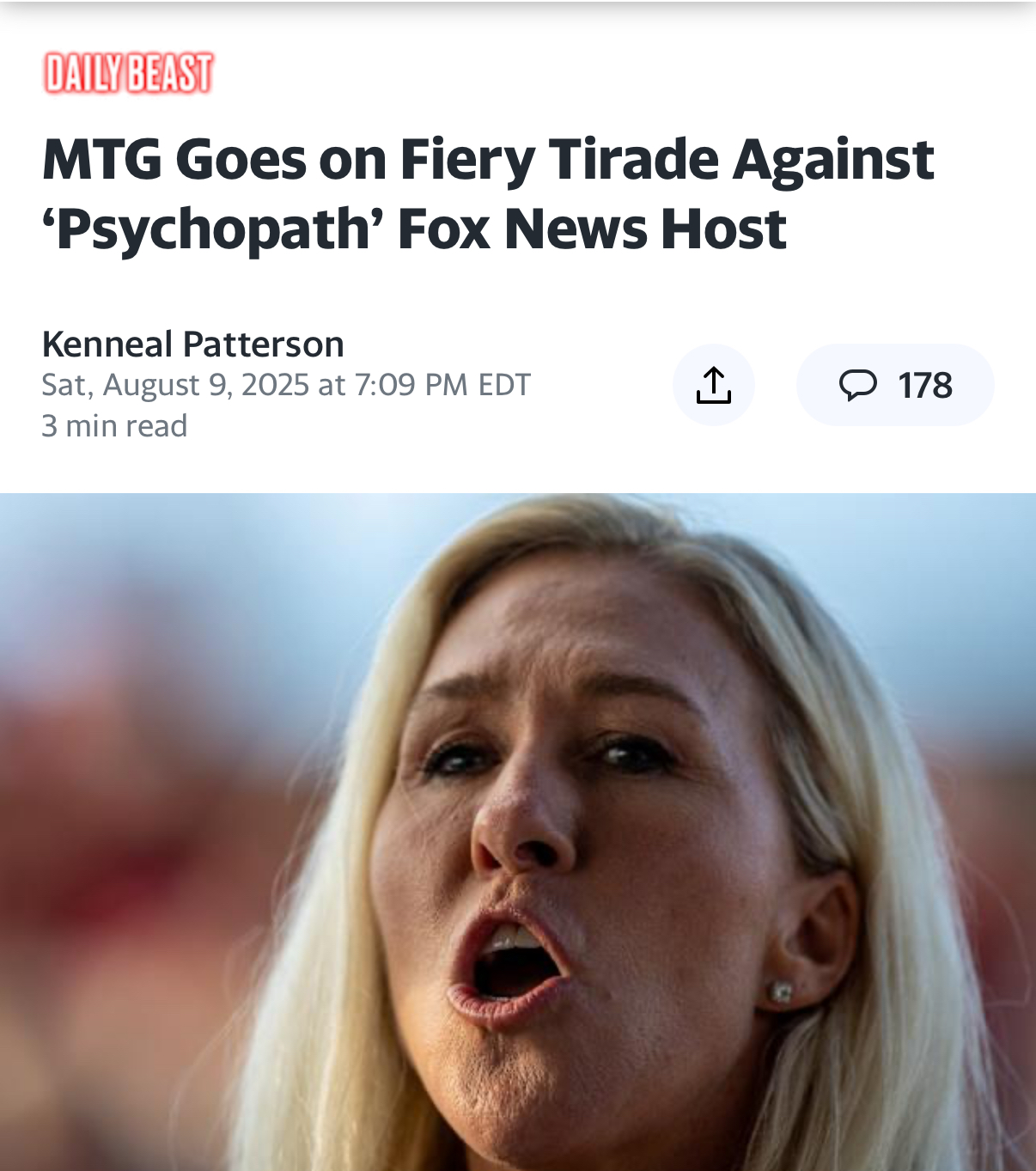Click the Daily Beast logo
Screen dimensions: 1036x1171
point(128,73)
